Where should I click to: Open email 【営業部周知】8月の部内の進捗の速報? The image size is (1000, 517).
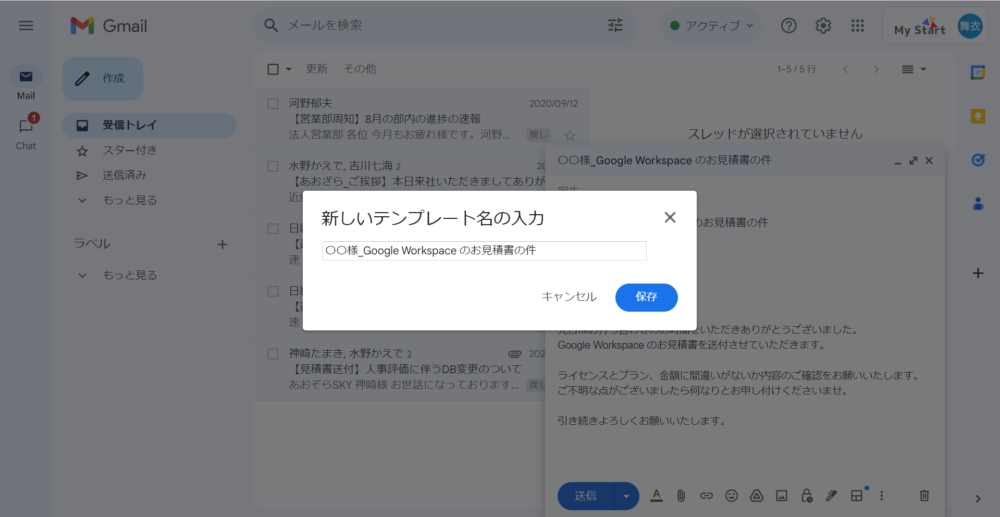[386, 119]
